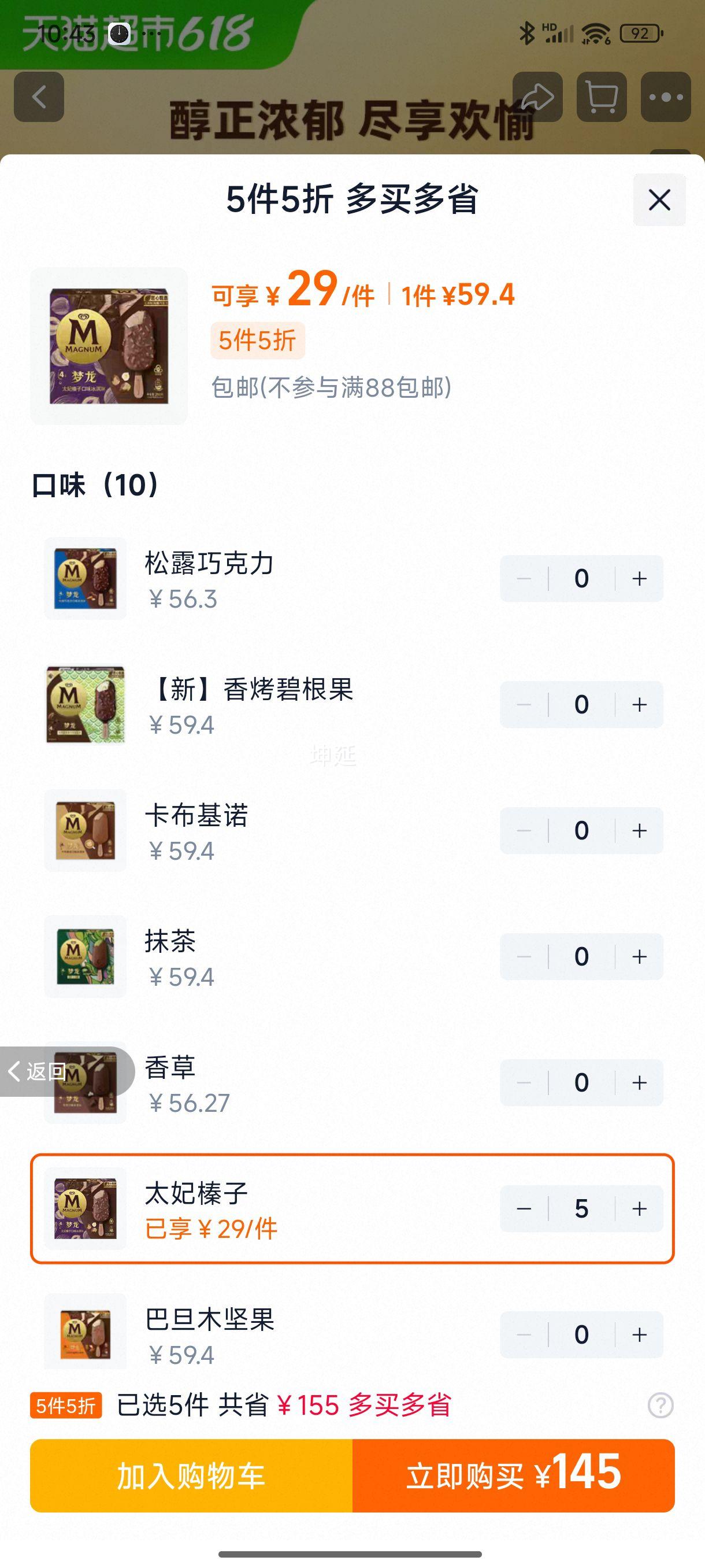
Task: Select the 香草 flavor row
Action: tap(352, 1082)
